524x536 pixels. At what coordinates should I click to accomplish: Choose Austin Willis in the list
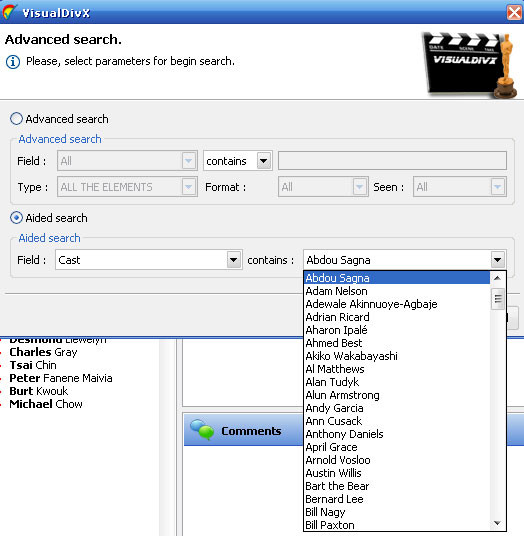397,473
